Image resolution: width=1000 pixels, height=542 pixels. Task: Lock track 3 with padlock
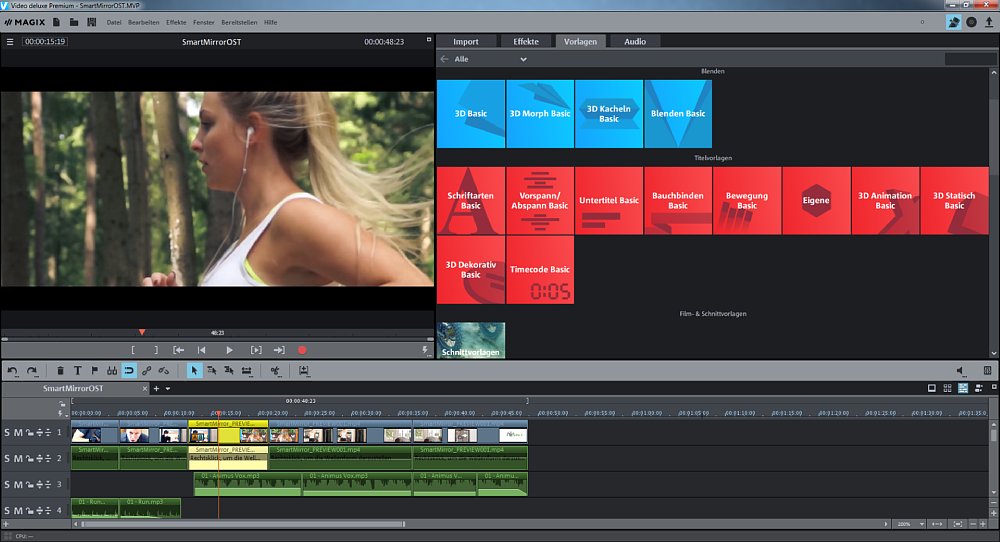point(29,485)
